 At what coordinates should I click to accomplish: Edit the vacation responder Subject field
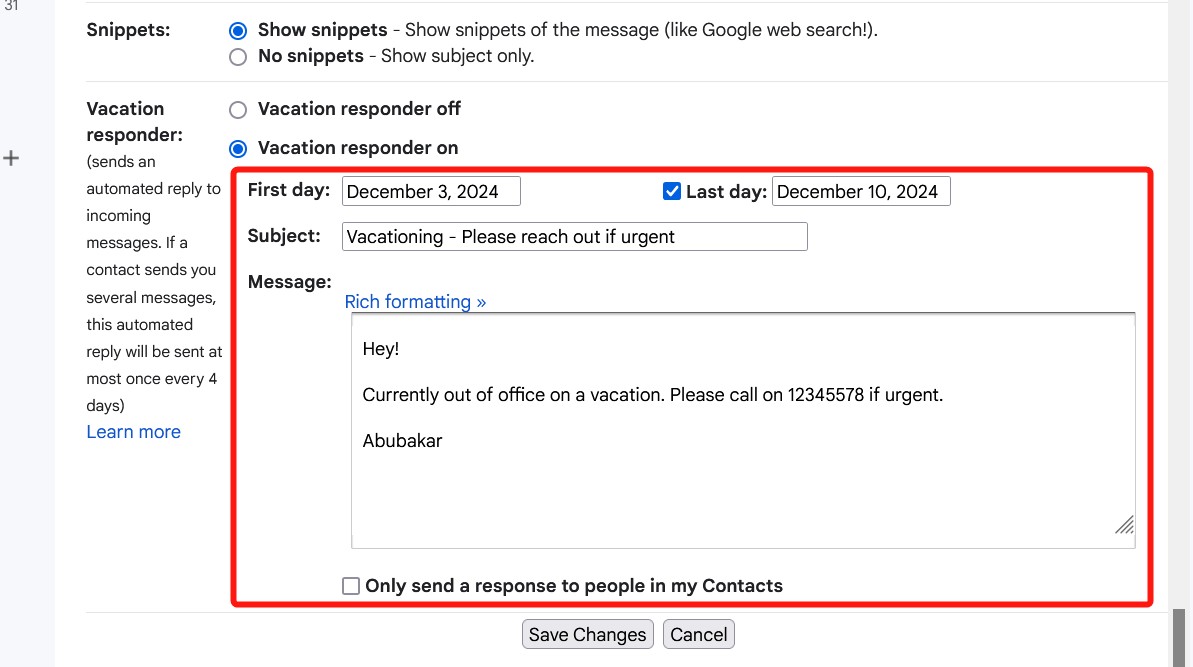(574, 236)
